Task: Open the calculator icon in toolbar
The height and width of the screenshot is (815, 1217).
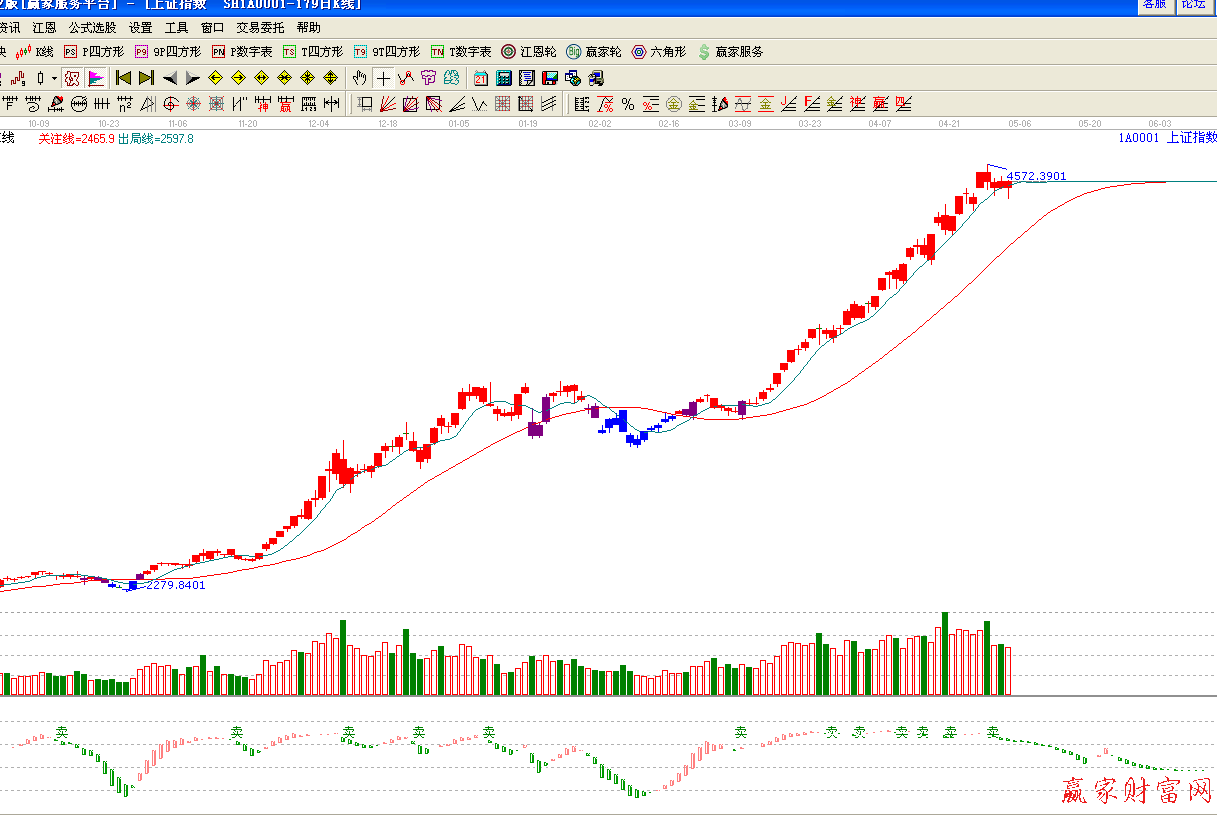Action: click(503, 78)
